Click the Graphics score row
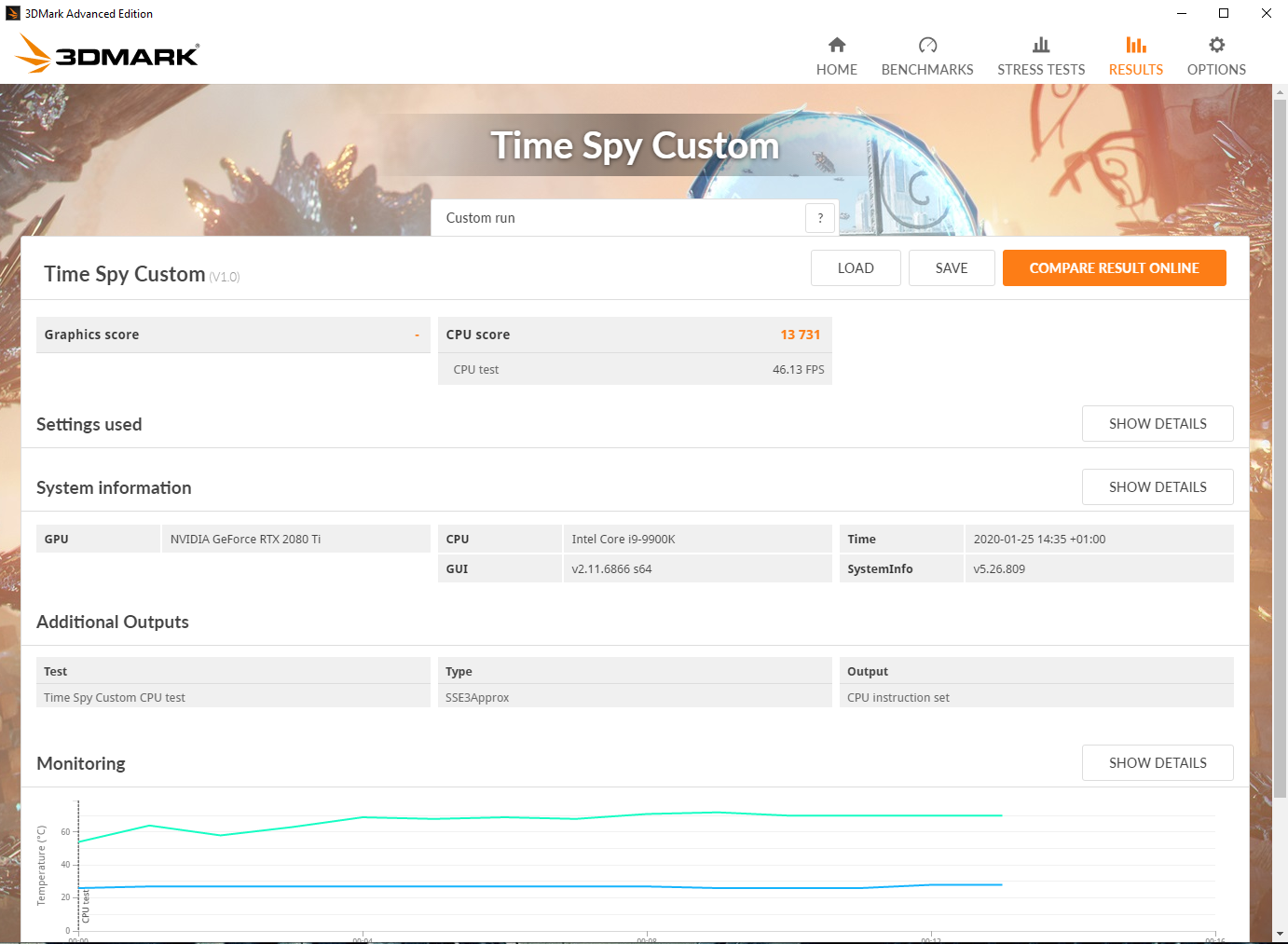The height and width of the screenshot is (944, 1288). click(233, 335)
